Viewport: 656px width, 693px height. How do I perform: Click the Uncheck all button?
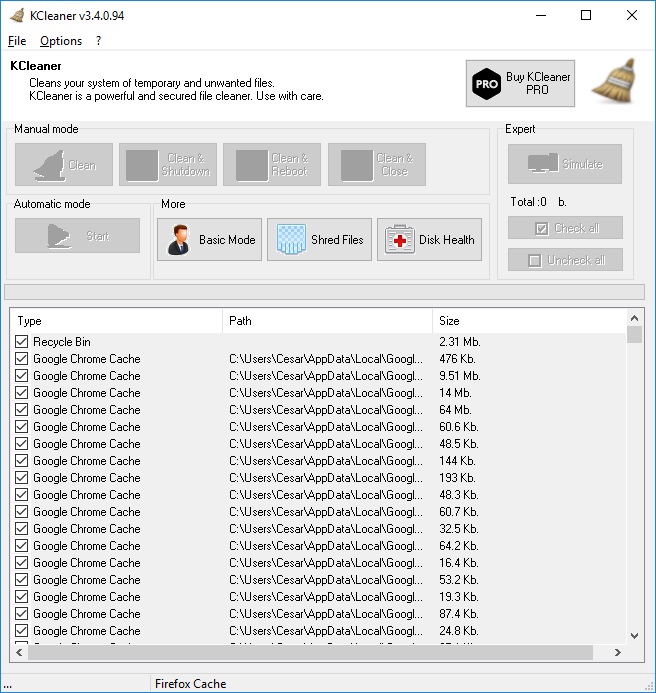coord(565,259)
